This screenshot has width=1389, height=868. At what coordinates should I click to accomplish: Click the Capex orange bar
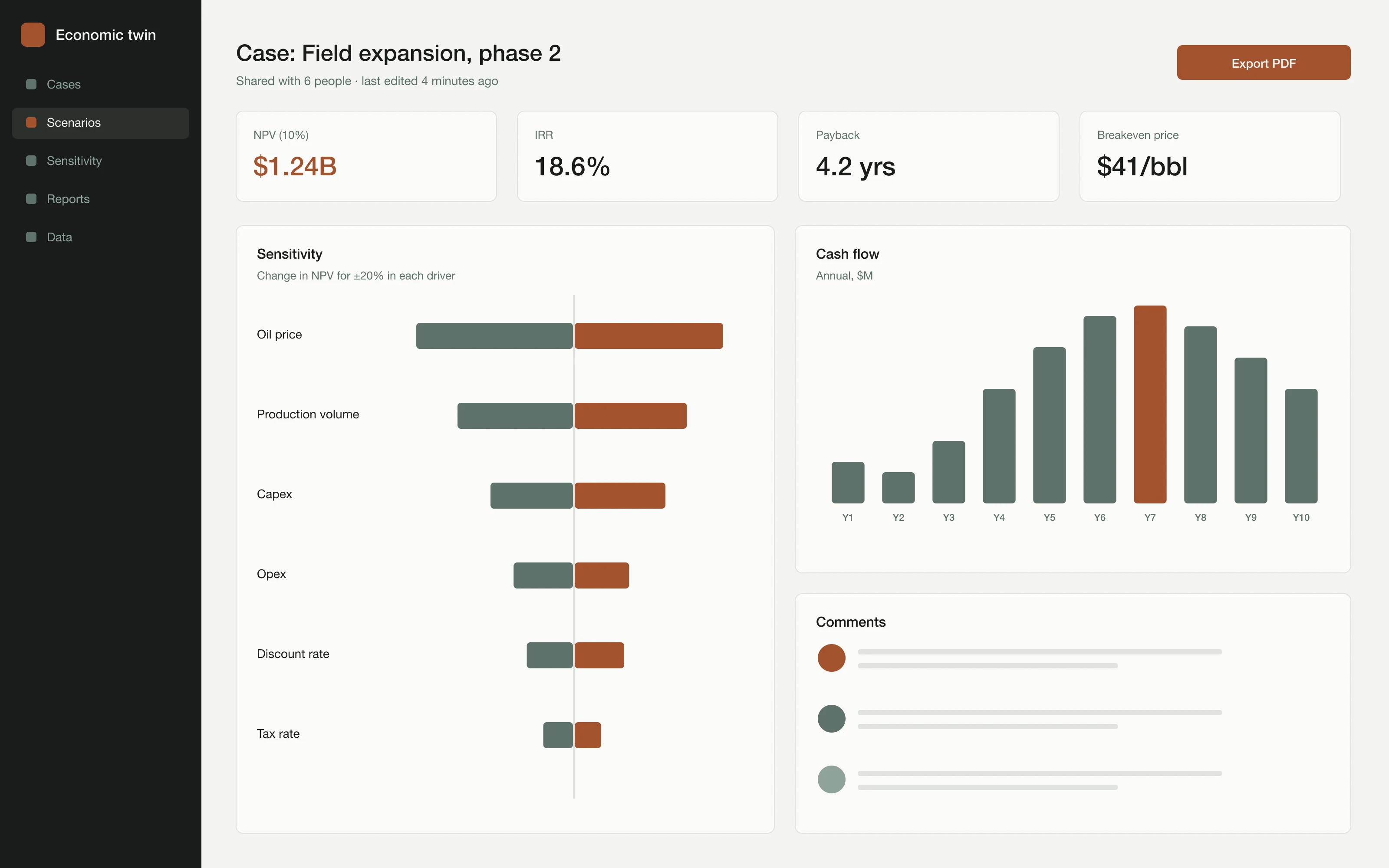pyautogui.click(x=620, y=496)
